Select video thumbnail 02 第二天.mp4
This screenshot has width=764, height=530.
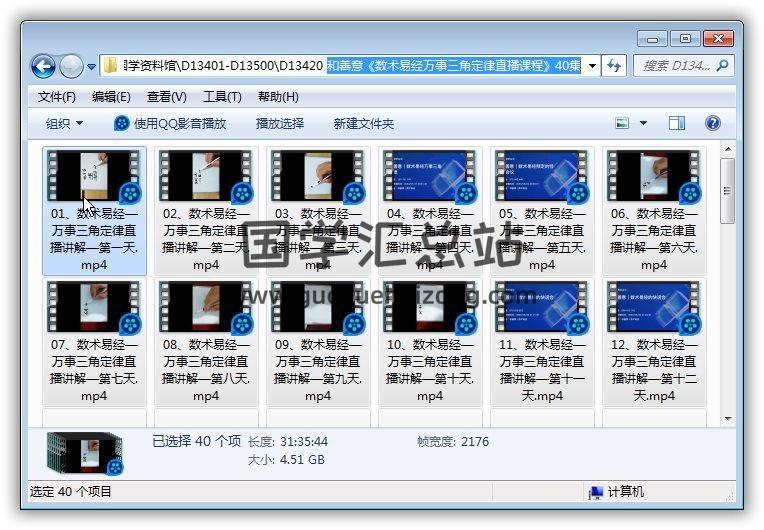[205, 176]
